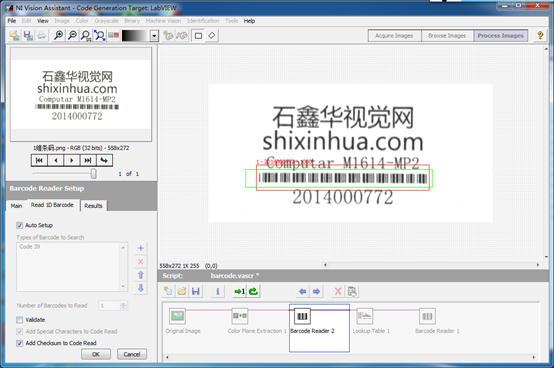Click the reference image thumbnail preview
Viewport: 554px width, 368px height.
[81, 94]
